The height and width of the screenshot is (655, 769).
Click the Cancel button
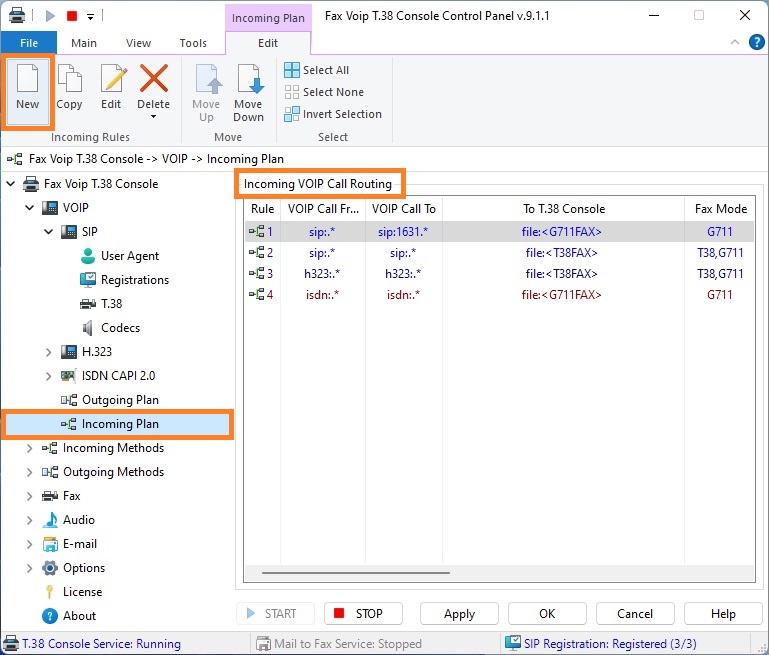tap(635, 614)
